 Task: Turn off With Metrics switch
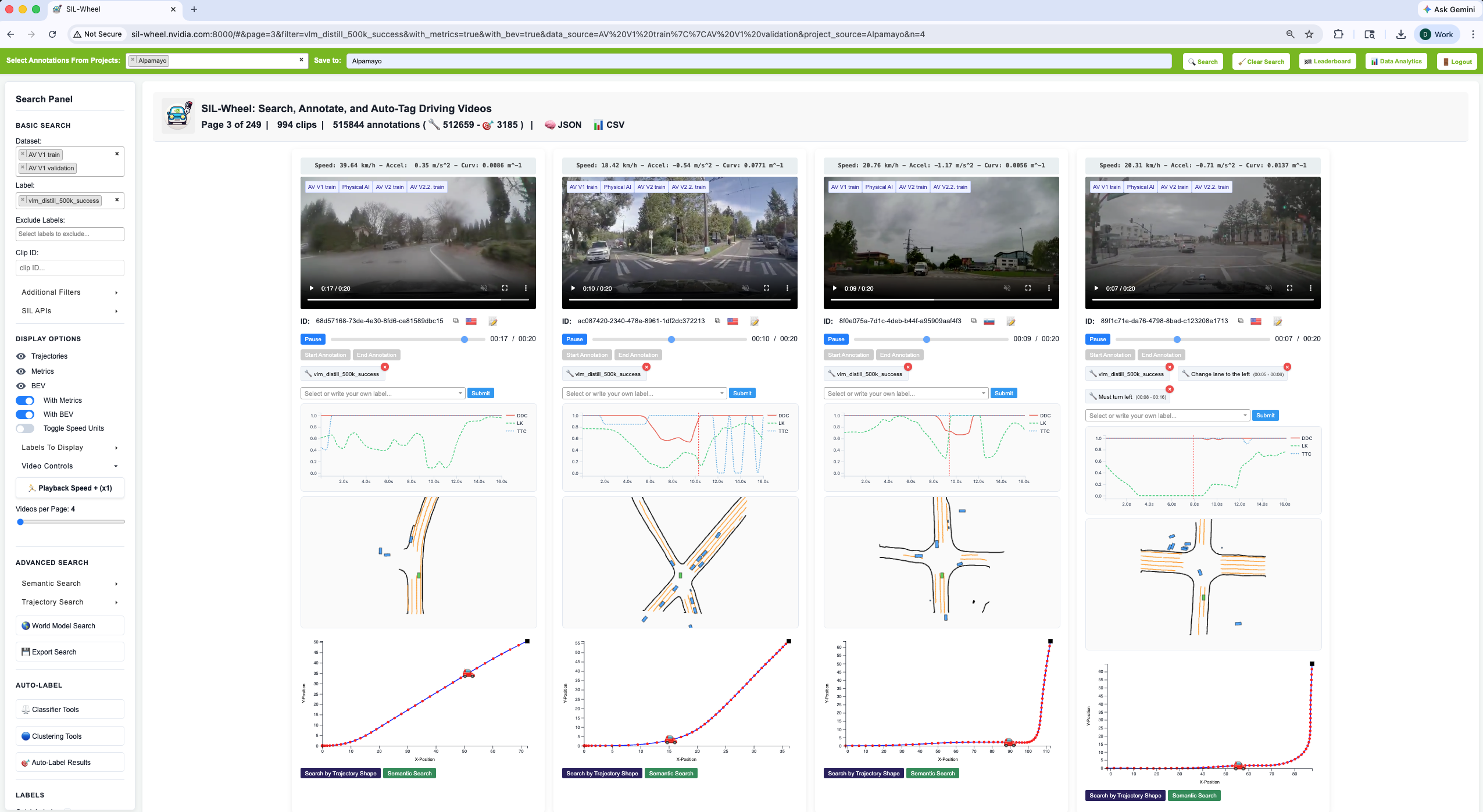pos(25,400)
